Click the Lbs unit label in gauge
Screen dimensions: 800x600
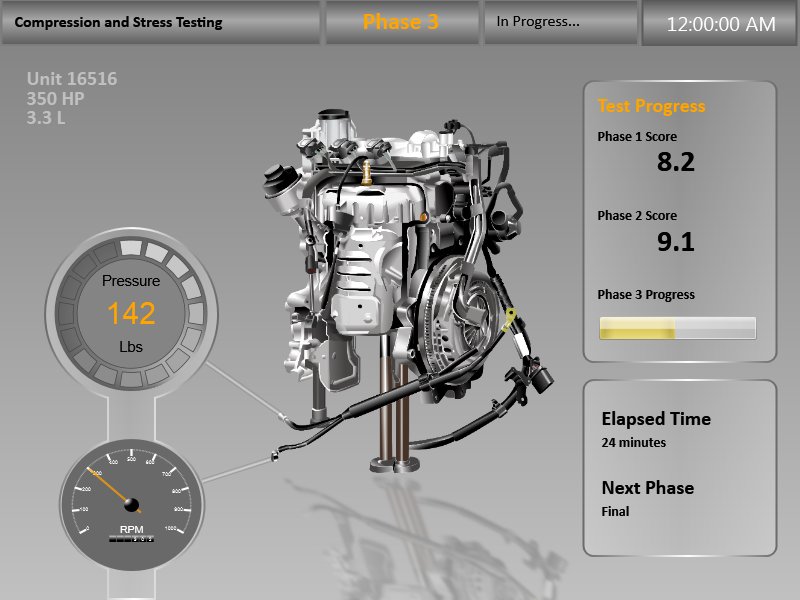131,347
